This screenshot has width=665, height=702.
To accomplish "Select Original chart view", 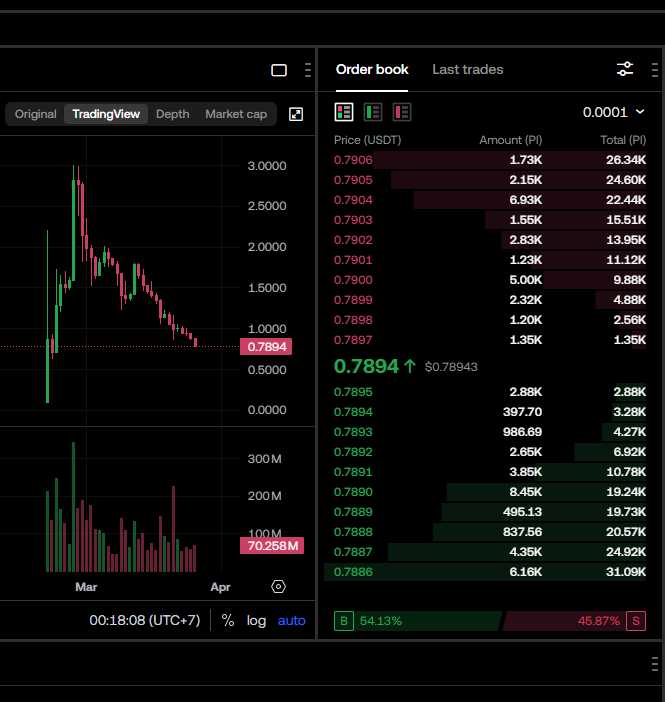I will point(36,114).
